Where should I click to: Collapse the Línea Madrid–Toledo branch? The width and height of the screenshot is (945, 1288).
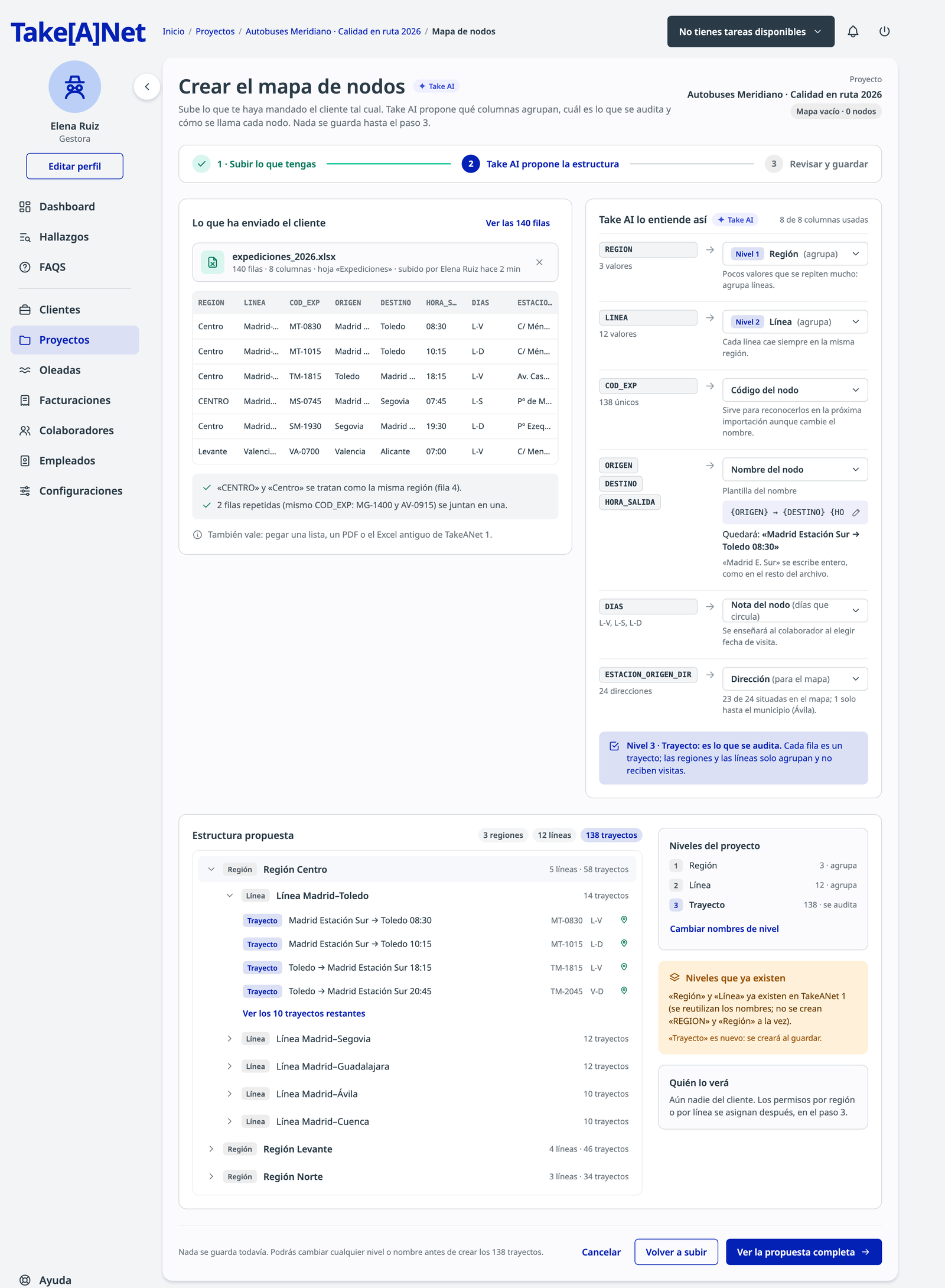coord(230,896)
